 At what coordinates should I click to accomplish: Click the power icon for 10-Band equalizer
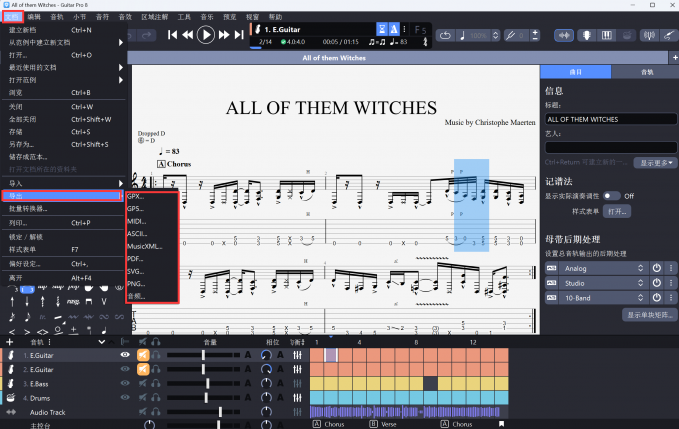[657, 298]
